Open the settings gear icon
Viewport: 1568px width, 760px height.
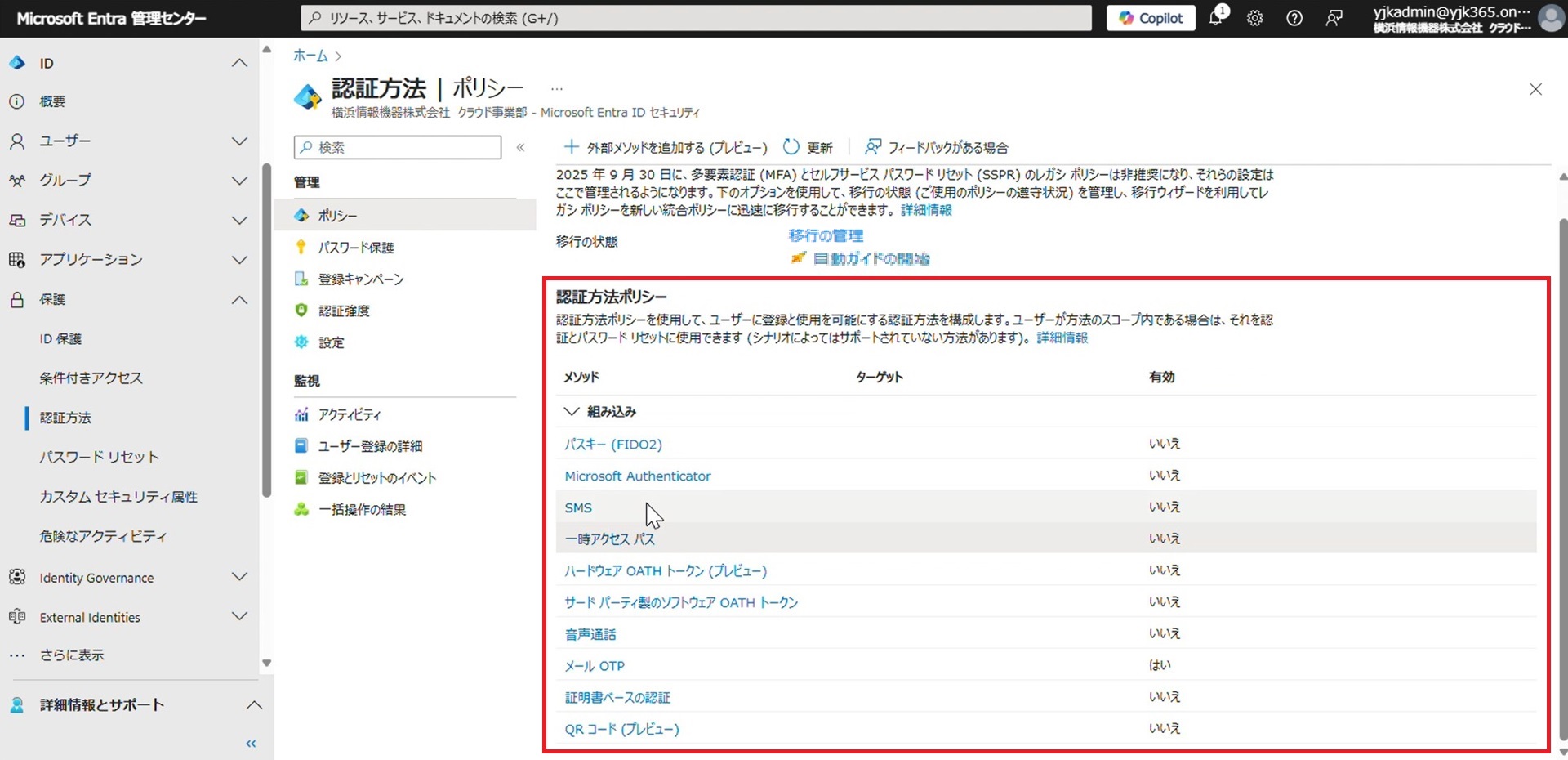(1254, 18)
